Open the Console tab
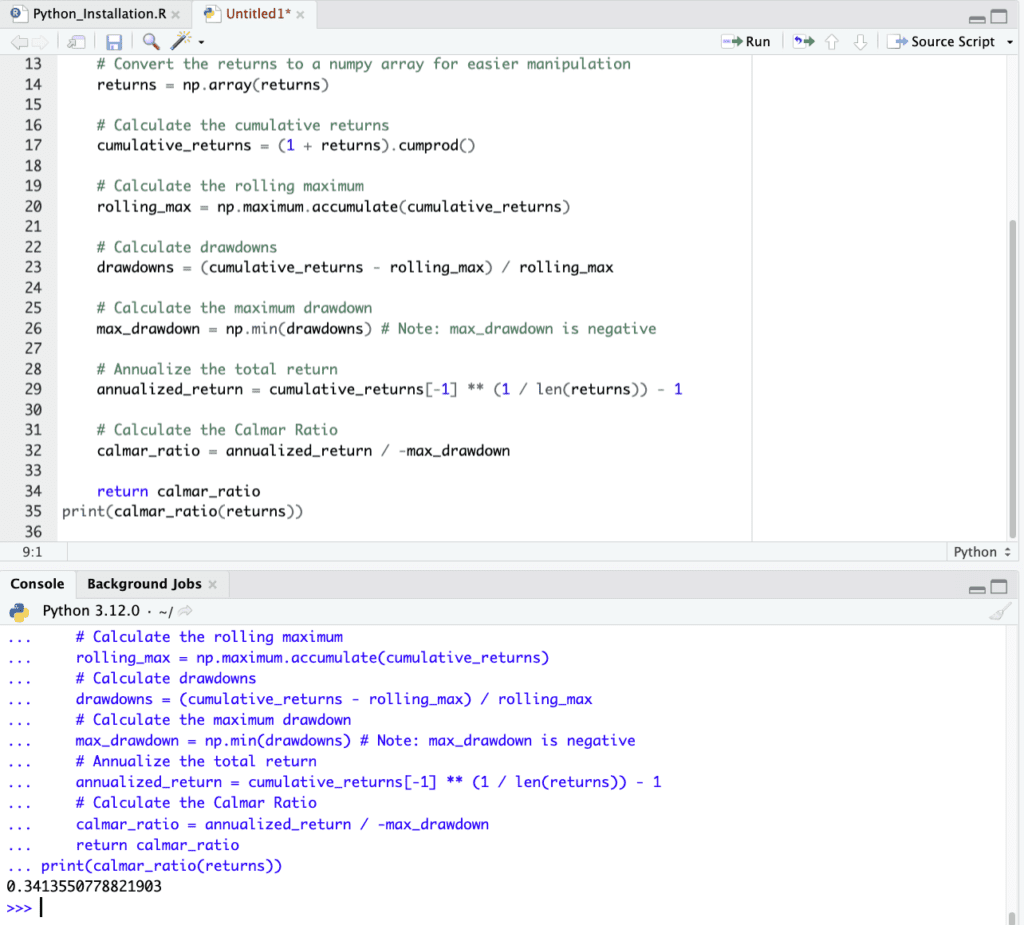Viewport: 1024px width, 925px height. [37, 584]
